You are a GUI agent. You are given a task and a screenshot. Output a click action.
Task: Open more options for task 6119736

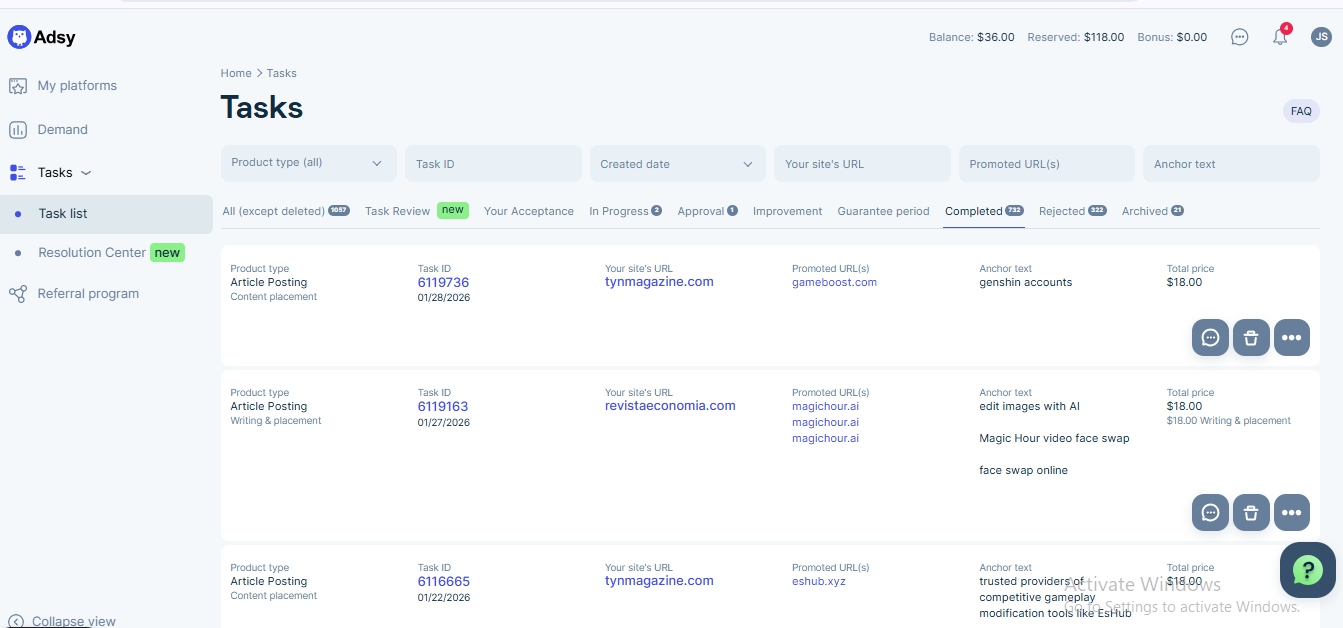pyautogui.click(x=1291, y=338)
